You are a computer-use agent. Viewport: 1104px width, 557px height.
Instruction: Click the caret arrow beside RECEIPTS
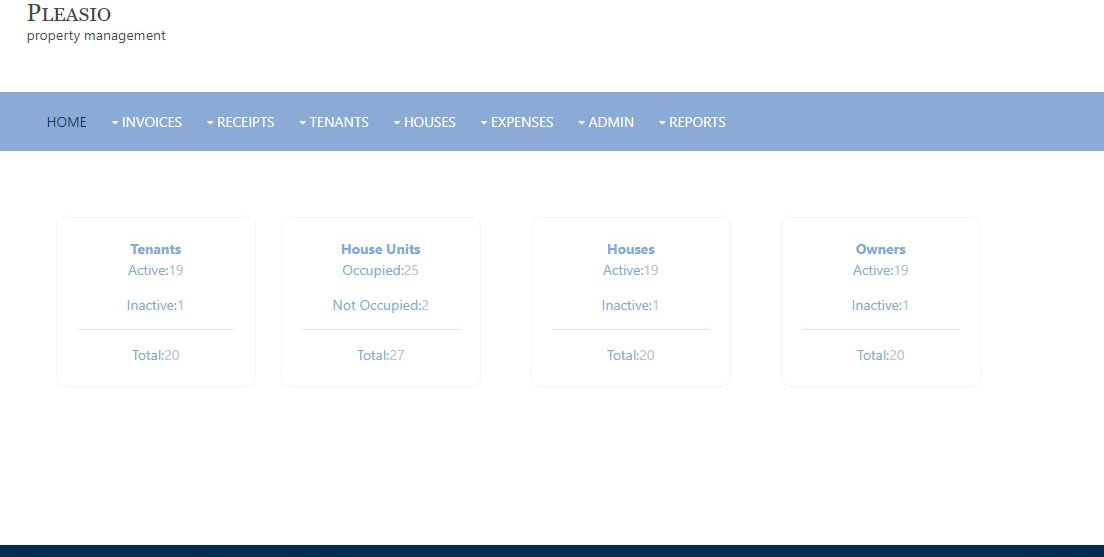(210, 123)
